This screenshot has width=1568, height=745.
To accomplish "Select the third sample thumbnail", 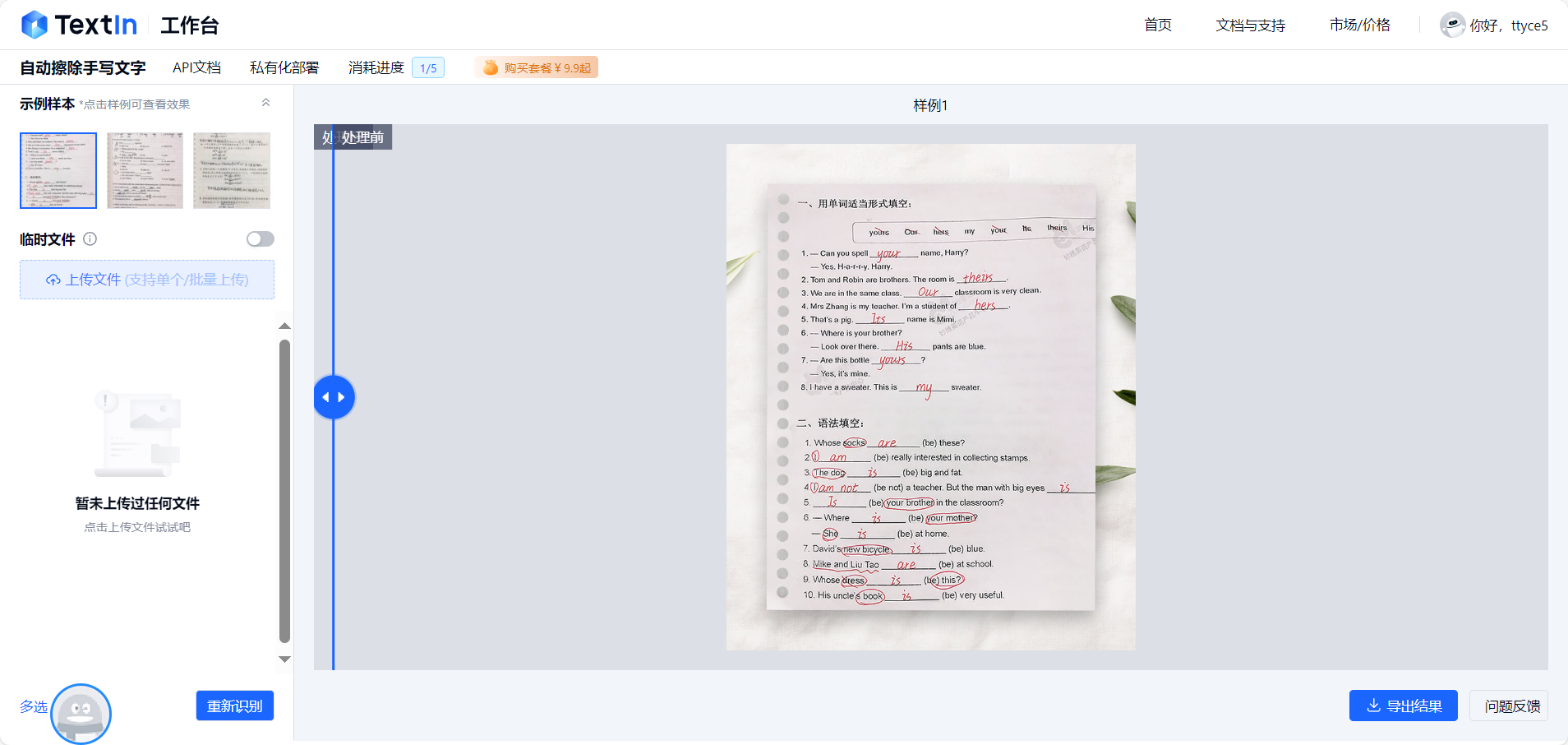I will [x=232, y=170].
